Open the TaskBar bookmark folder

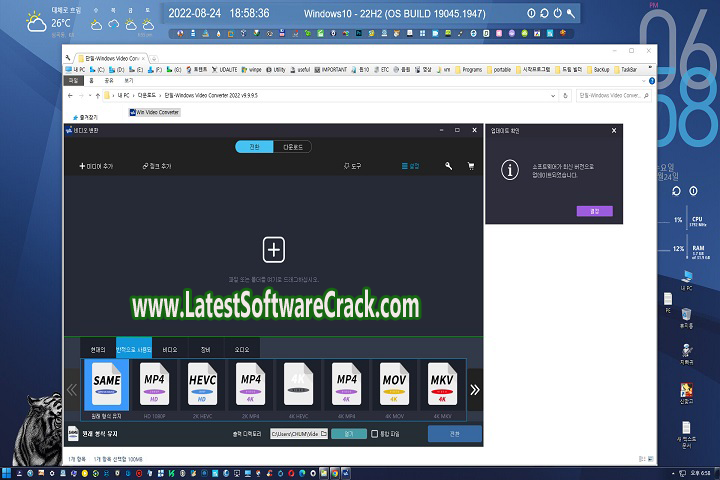pos(625,70)
